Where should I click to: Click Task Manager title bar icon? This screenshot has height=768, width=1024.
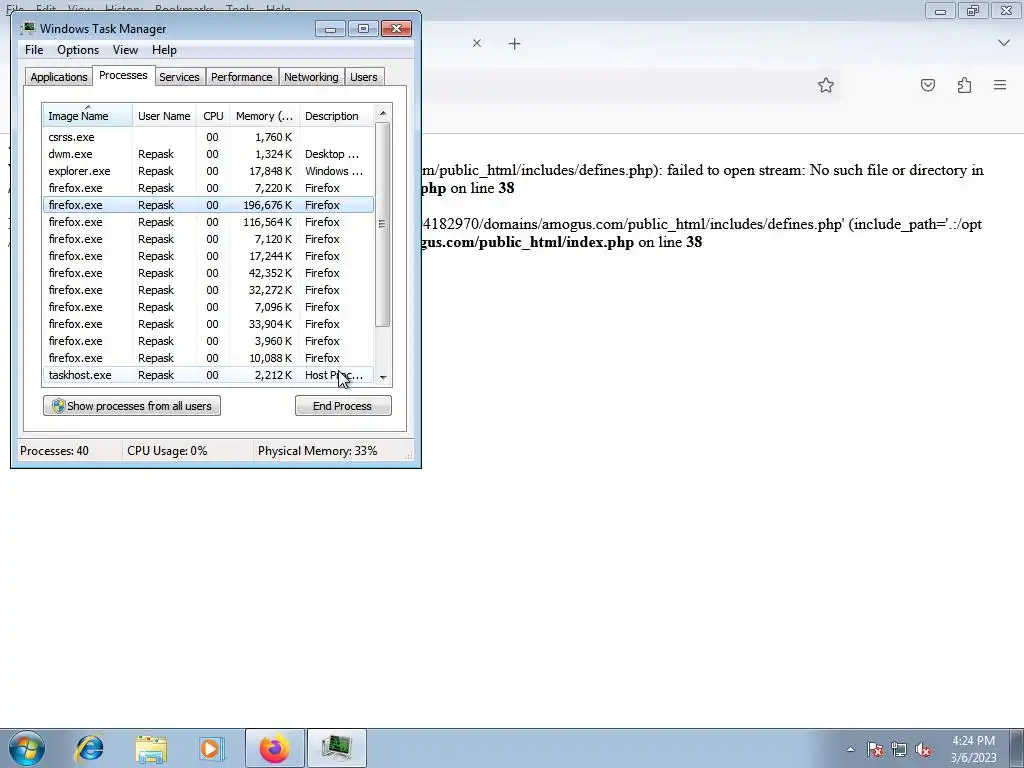point(28,29)
